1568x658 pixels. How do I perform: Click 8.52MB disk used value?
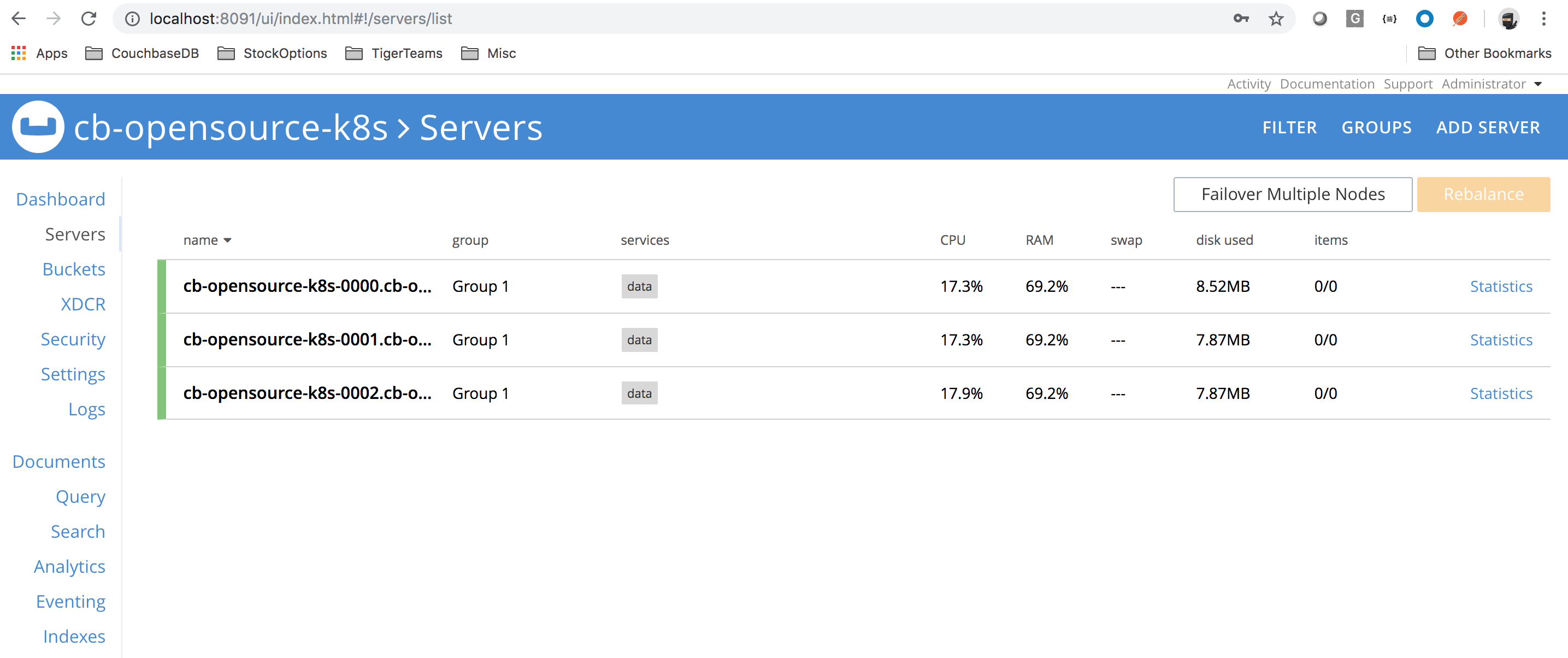pyautogui.click(x=1222, y=286)
